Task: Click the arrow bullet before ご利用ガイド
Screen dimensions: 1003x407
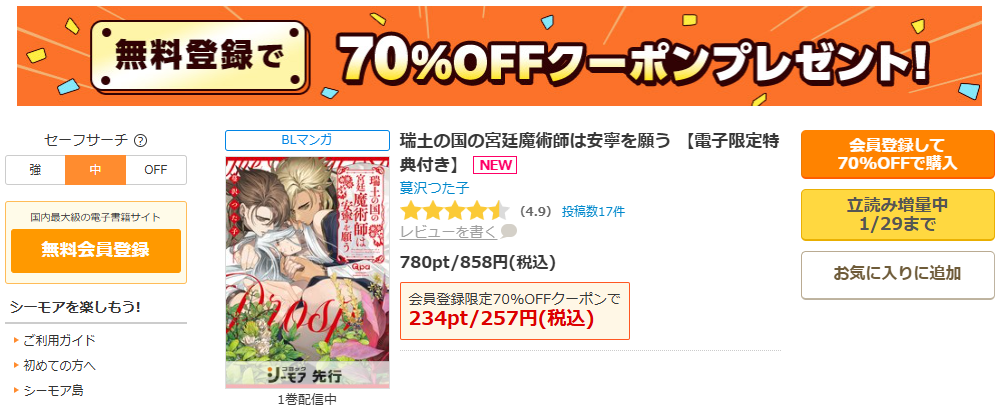Action: coord(16,340)
